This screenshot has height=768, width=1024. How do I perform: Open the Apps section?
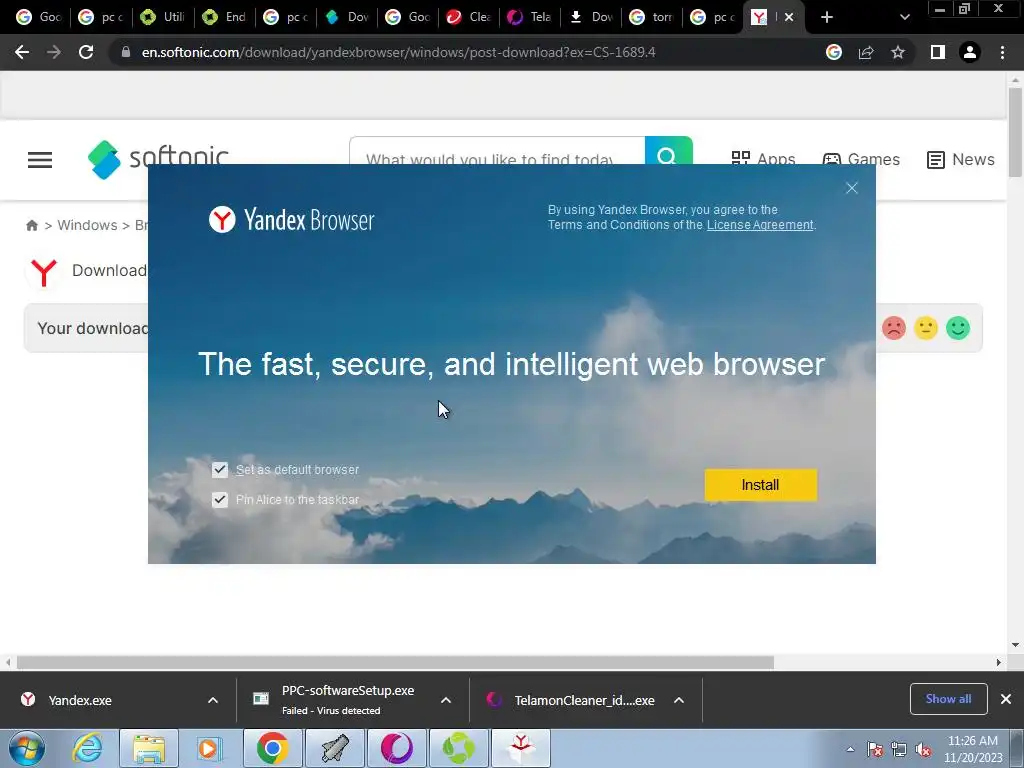coord(763,159)
